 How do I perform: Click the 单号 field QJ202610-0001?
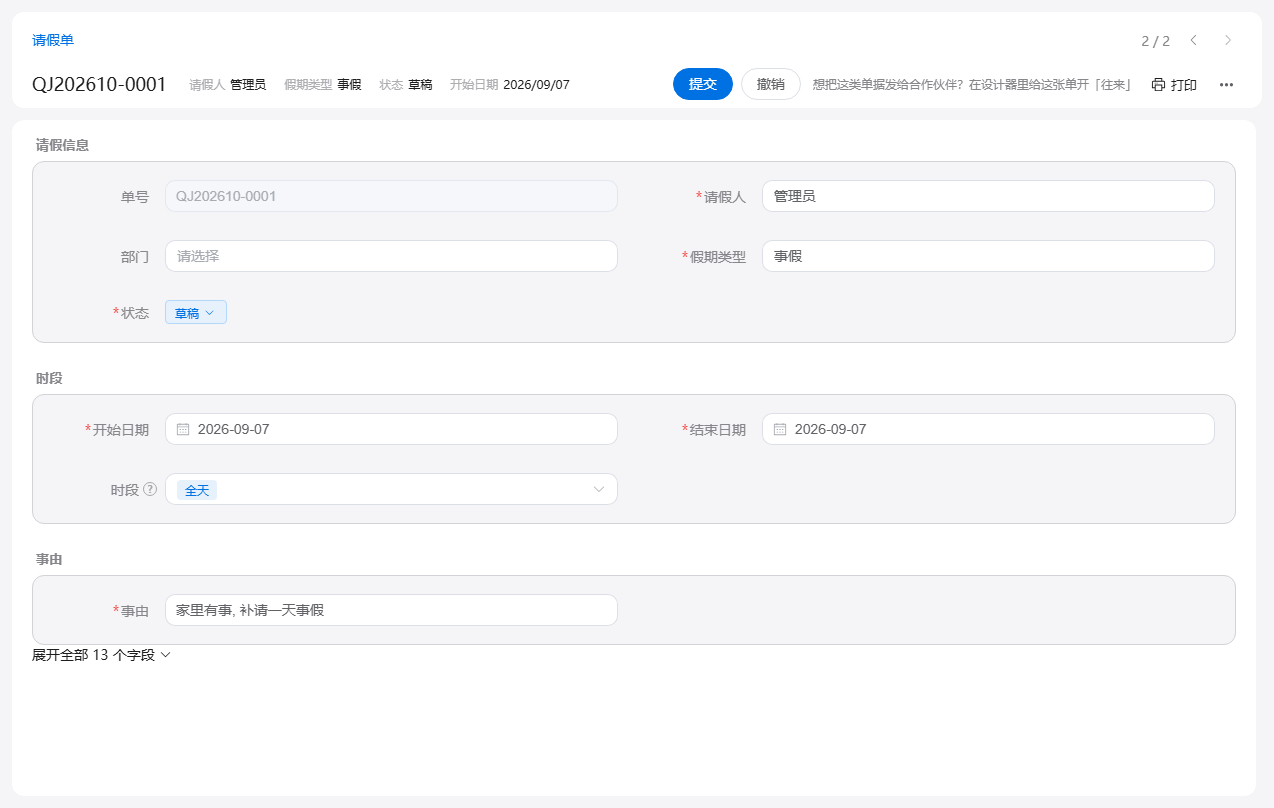pos(391,196)
